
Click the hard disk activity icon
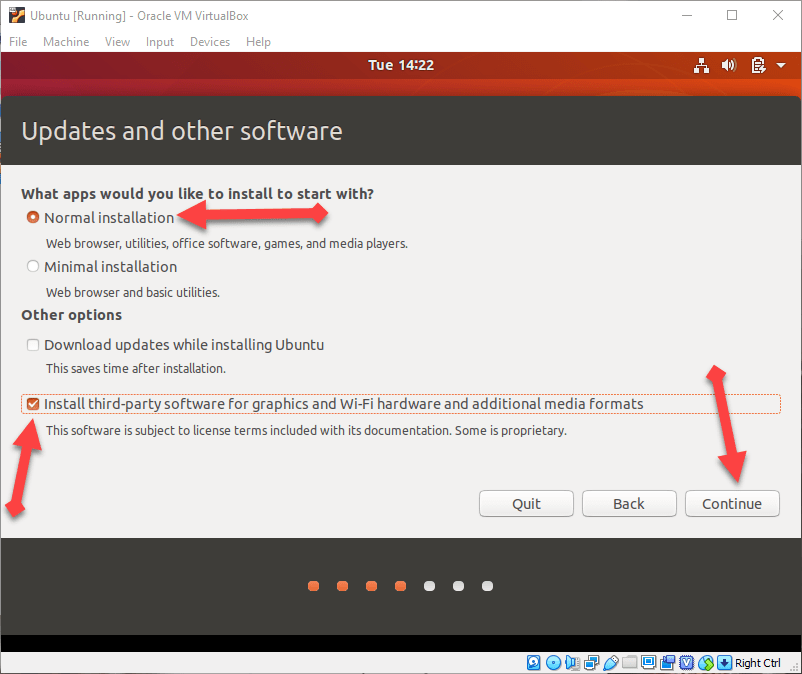[x=533, y=662]
